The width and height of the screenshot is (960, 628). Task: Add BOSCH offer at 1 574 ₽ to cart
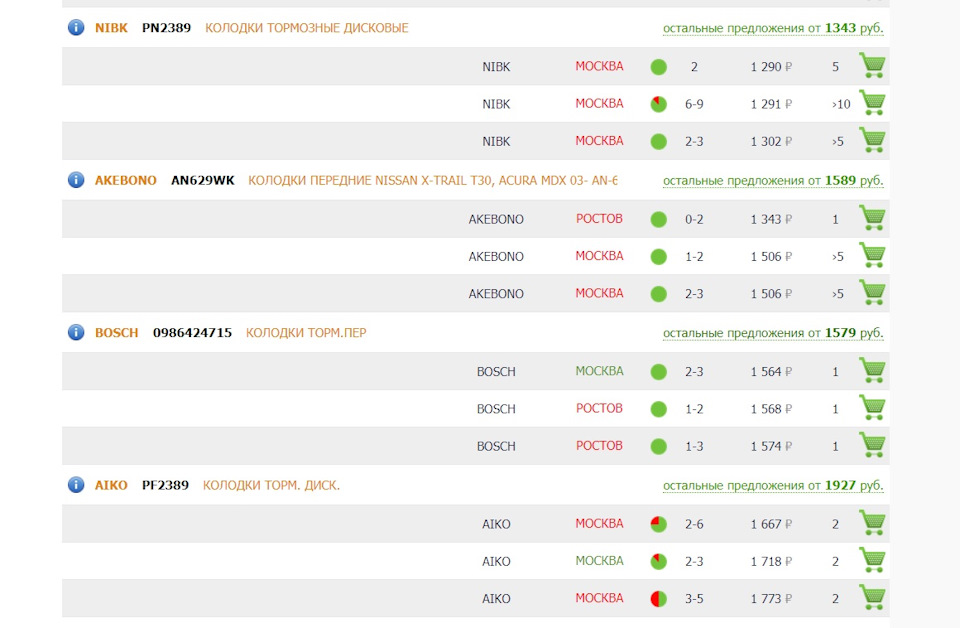[872, 445]
